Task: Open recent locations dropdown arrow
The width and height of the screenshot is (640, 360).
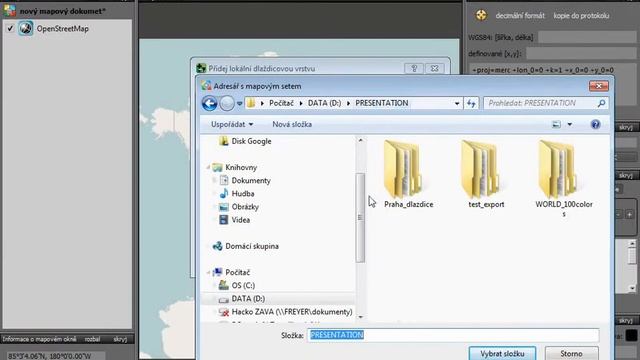Action: 240,103
